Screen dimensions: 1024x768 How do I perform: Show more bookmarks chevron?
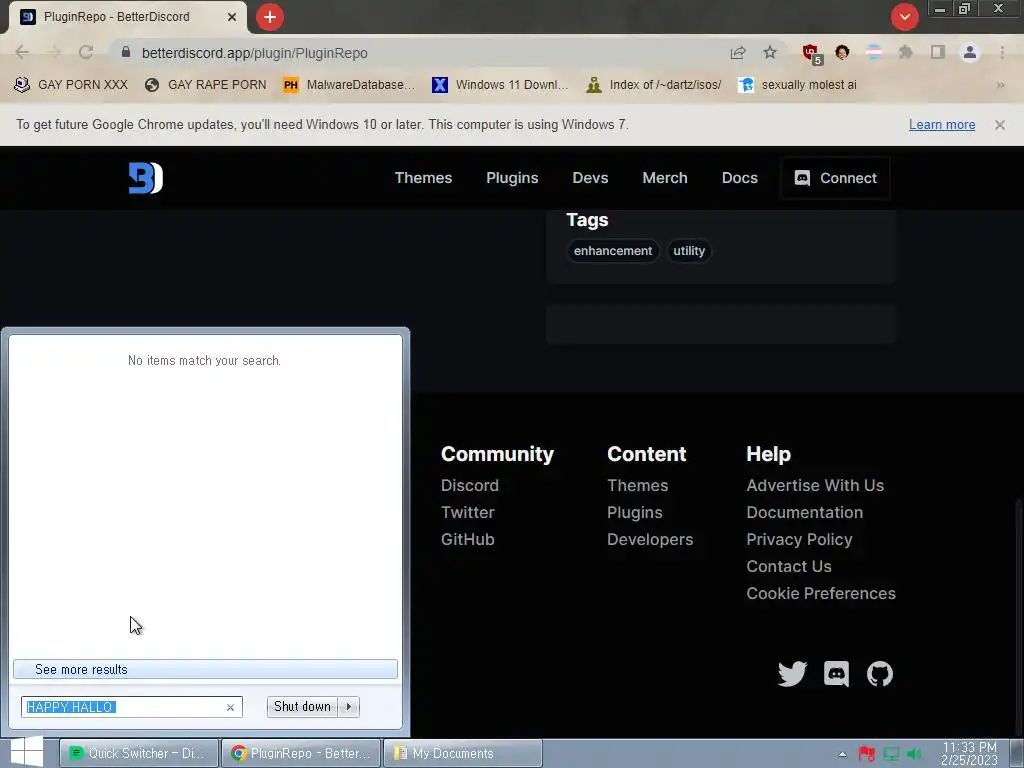[x=1000, y=85]
